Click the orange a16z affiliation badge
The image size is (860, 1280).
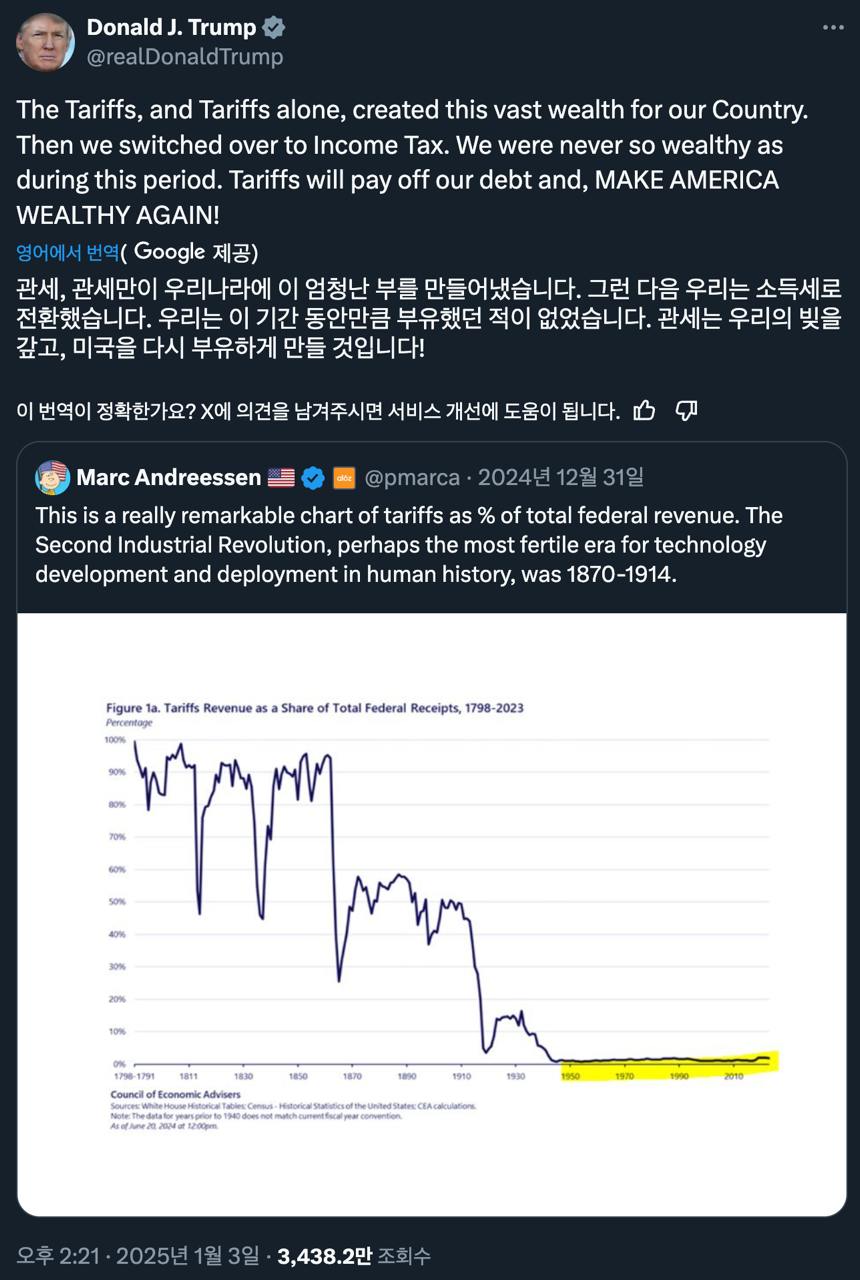[x=344, y=478]
